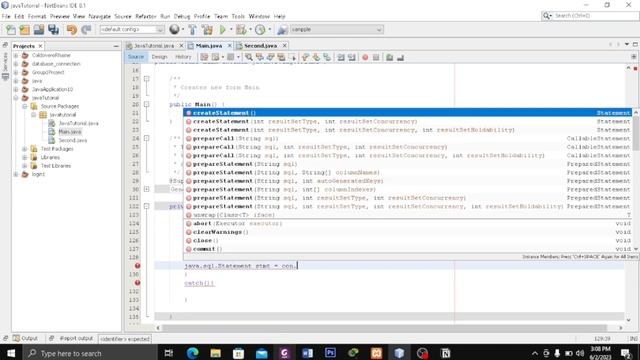Screen dimensions: 640x360
Task: Click the red error marker on line 129
Action: [x=138, y=266]
